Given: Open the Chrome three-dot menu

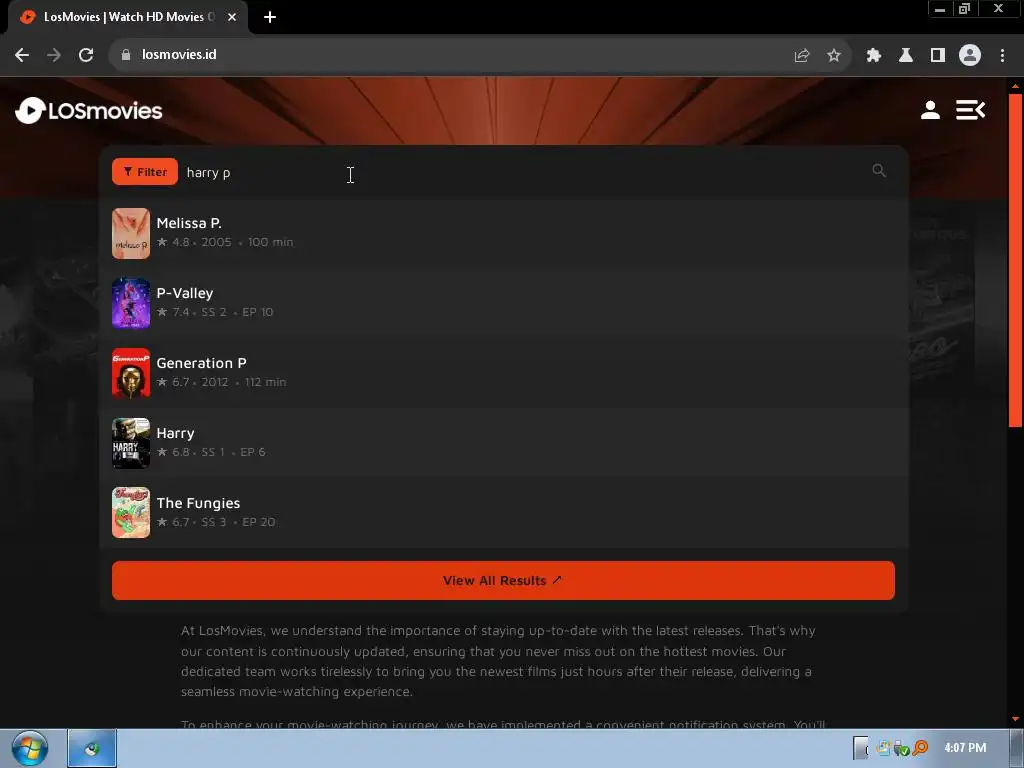Looking at the screenshot, I should [1002, 56].
